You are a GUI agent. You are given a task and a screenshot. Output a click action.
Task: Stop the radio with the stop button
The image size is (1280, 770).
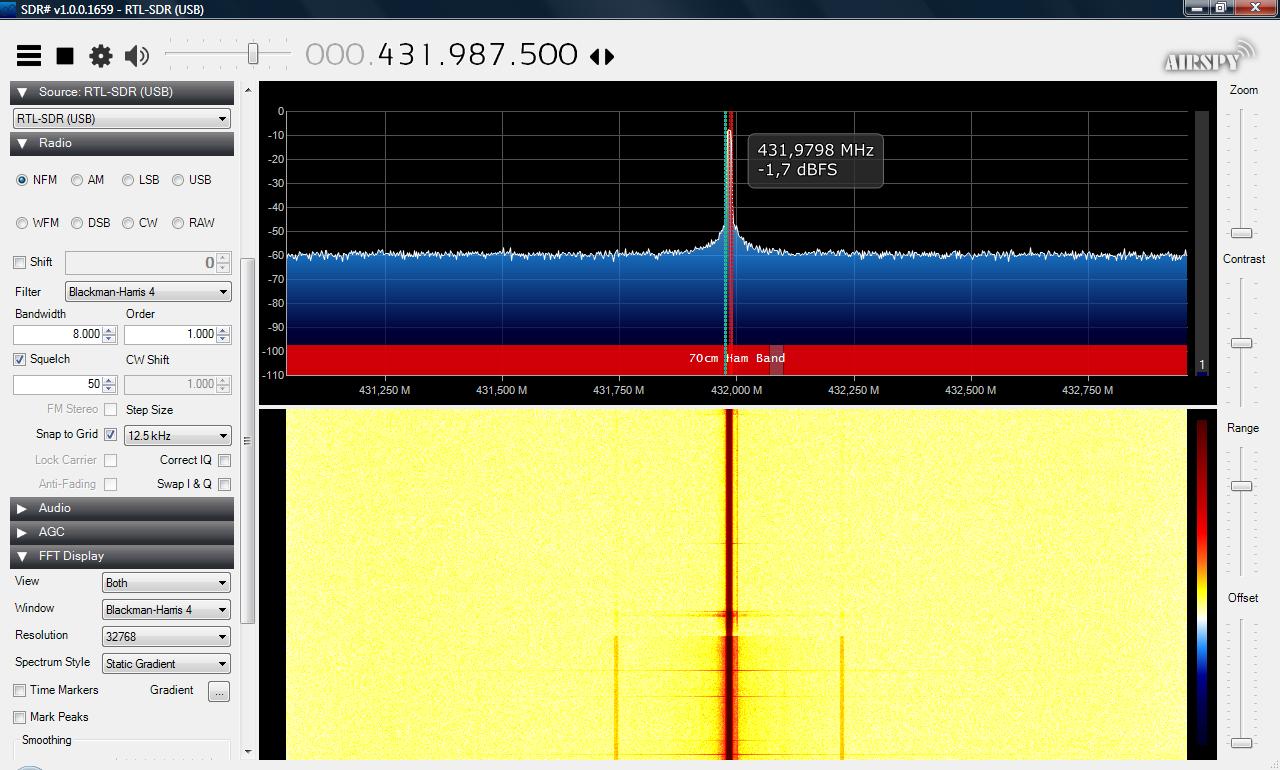coord(65,56)
